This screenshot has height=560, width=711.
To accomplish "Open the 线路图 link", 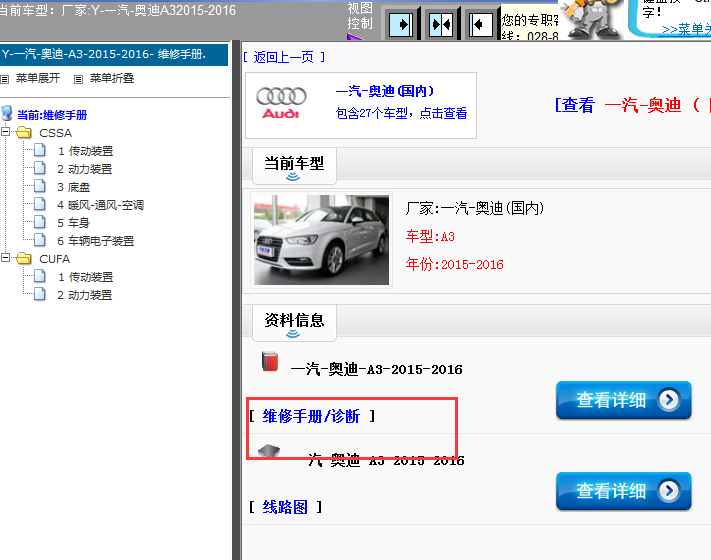I will [x=285, y=506].
